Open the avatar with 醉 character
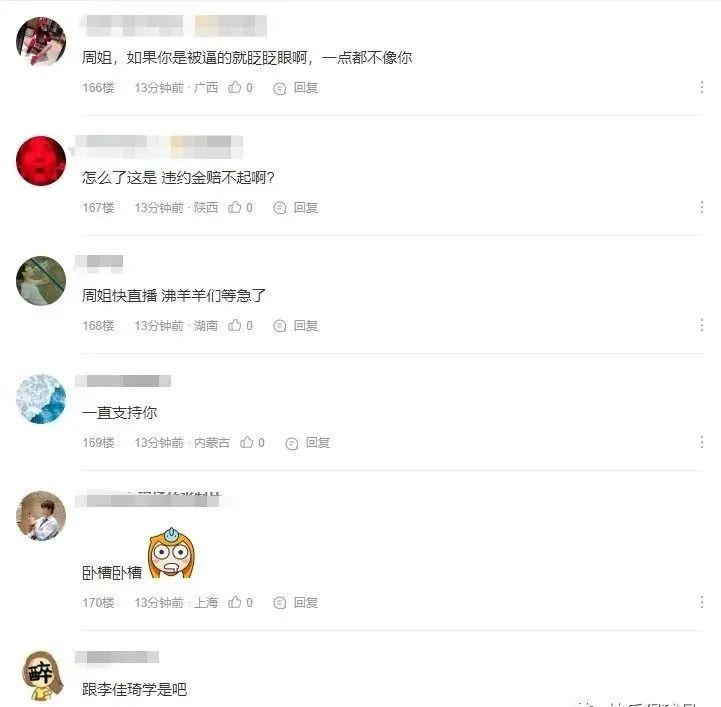The width and height of the screenshot is (721, 707). click(42, 675)
